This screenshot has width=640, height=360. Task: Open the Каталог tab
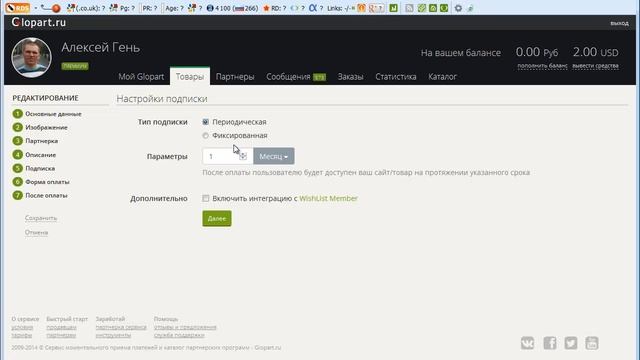442,77
